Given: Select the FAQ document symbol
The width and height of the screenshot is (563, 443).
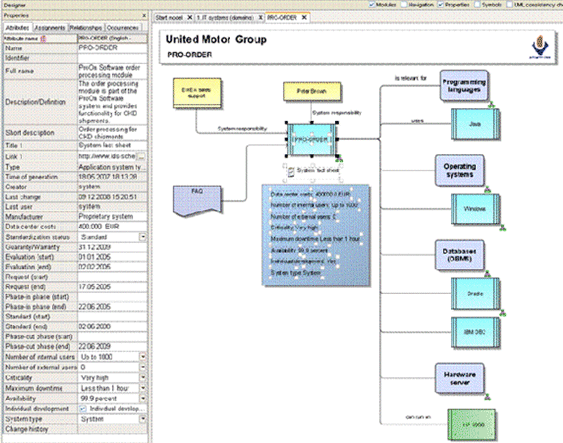Looking at the screenshot, I should (197, 201).
